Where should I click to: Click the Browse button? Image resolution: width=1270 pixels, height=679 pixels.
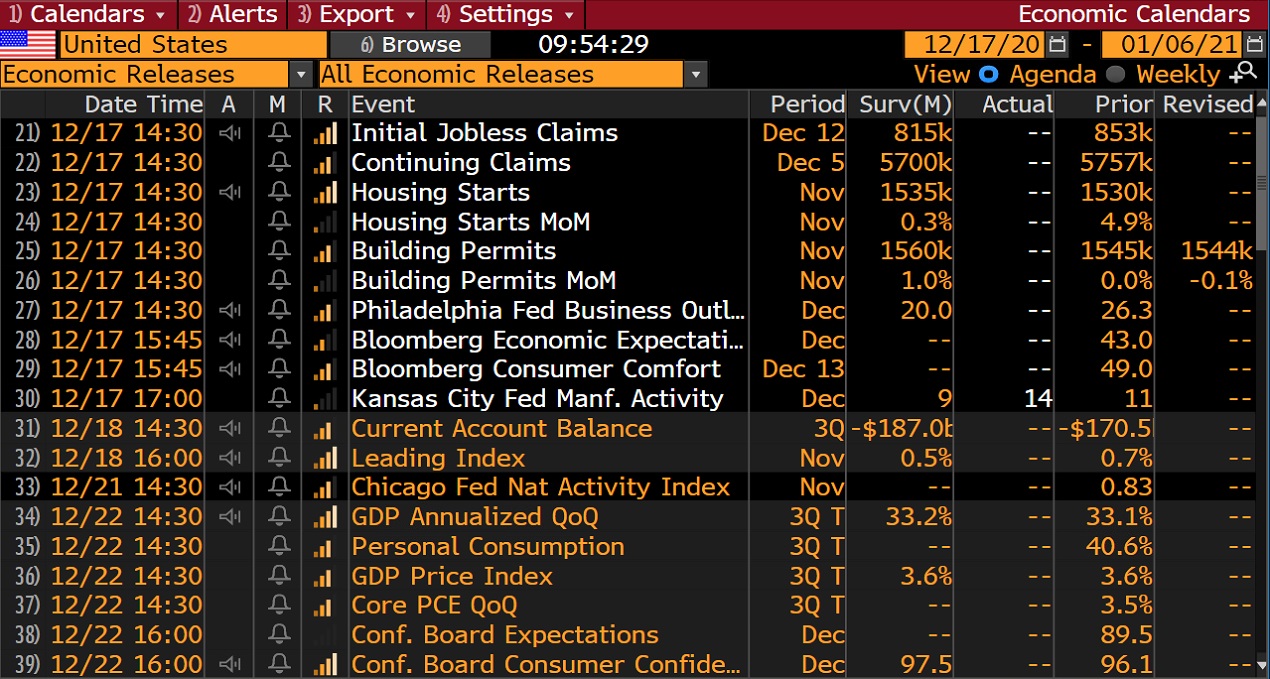(x=410, y=45)
